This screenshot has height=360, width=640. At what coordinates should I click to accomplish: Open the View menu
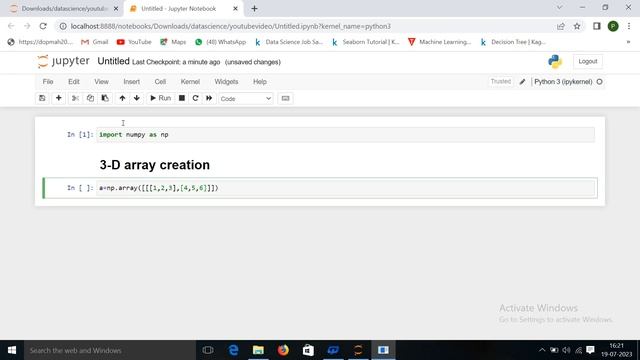101,82
